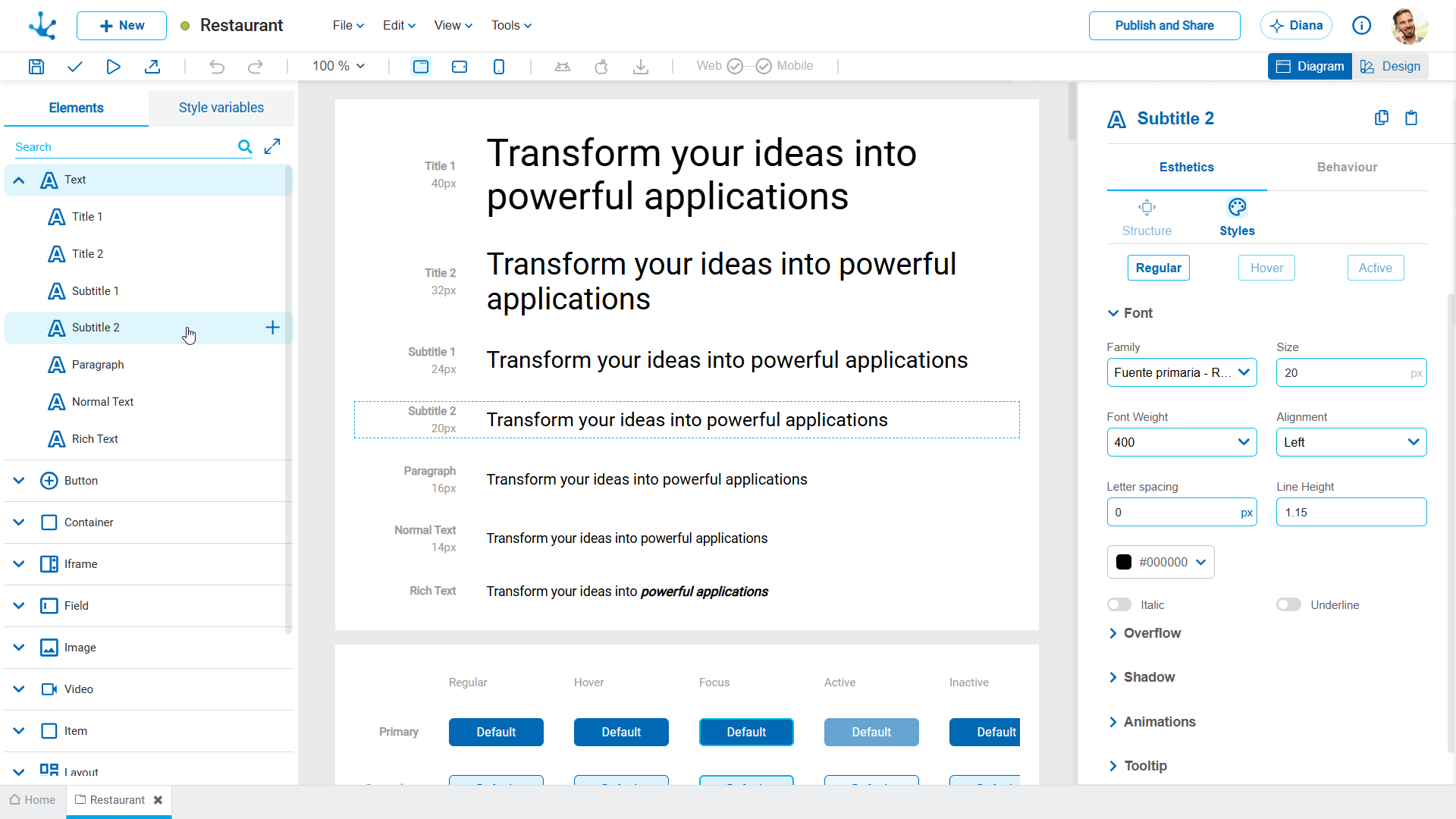The image size is (1456, 819).
Task: Select desktop viewport preview icon
Action: pyautogui.click(x=421, y=67)
